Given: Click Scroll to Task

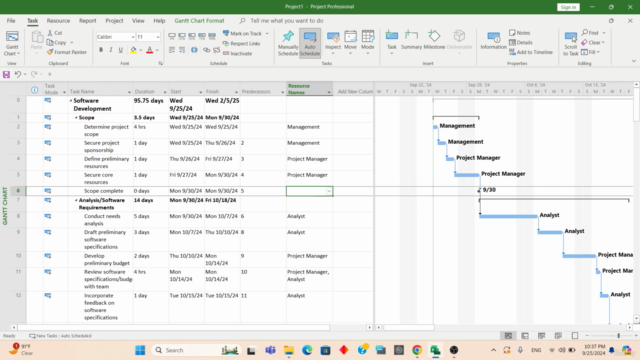Looking at the screenshot, I should 571,43.
